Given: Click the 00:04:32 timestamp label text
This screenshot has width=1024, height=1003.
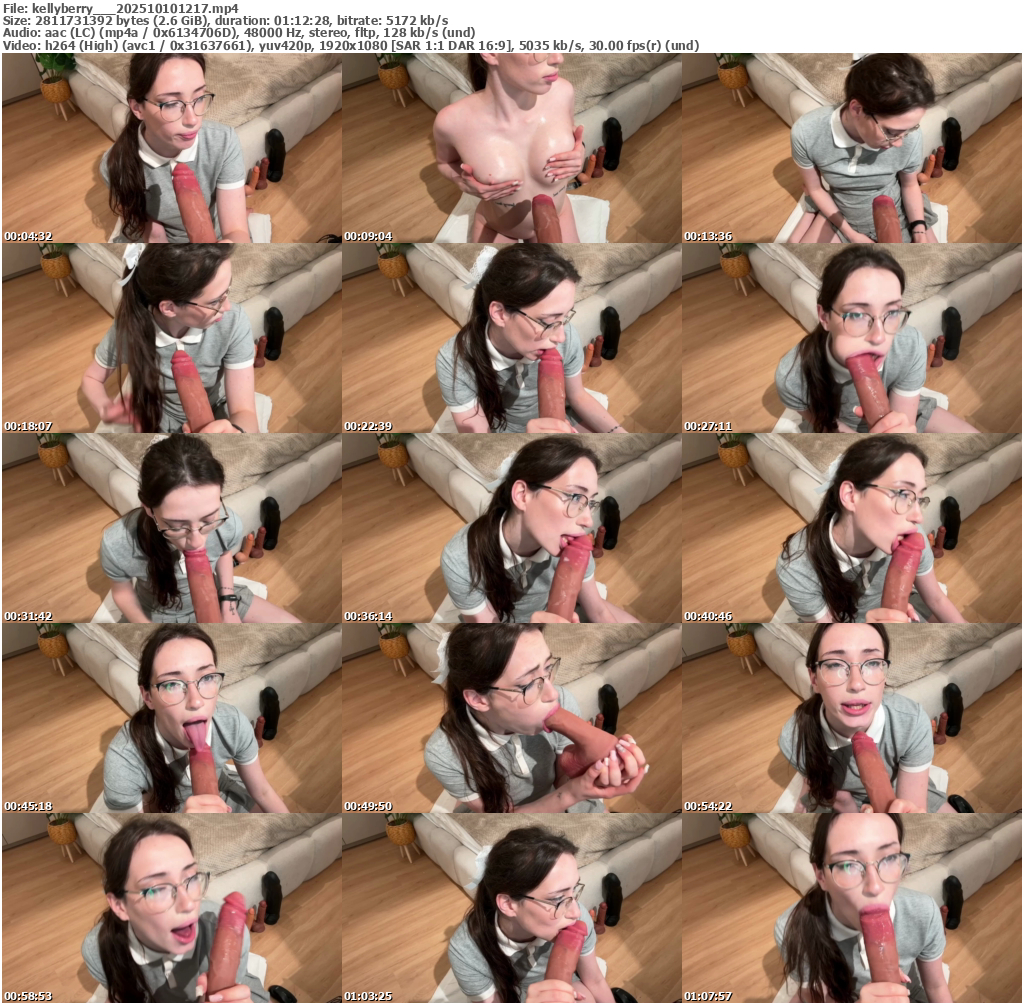Looking at the screenshot, I should point(28,237).
